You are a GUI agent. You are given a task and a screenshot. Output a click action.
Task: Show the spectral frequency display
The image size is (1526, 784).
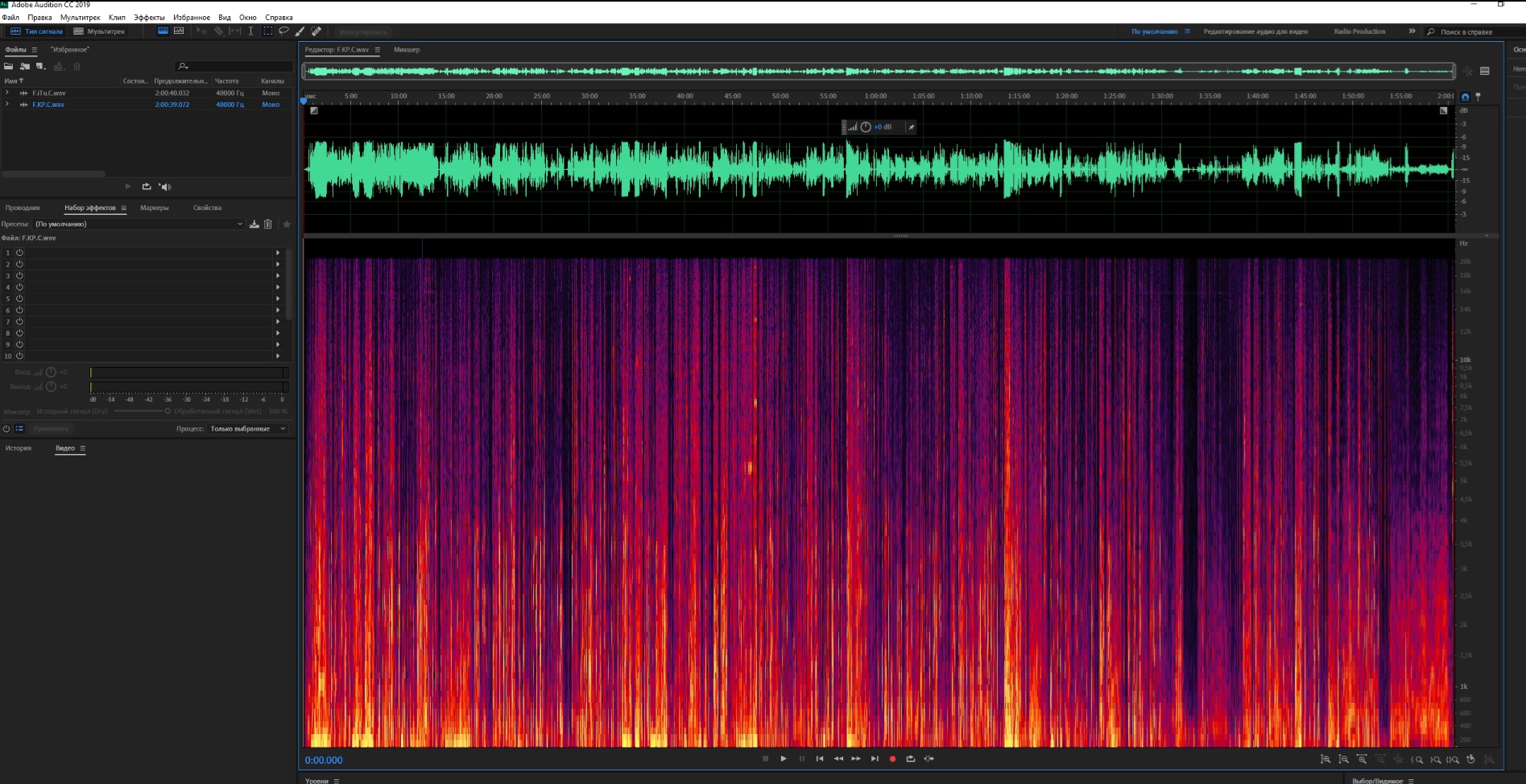(x=163, y=31)
